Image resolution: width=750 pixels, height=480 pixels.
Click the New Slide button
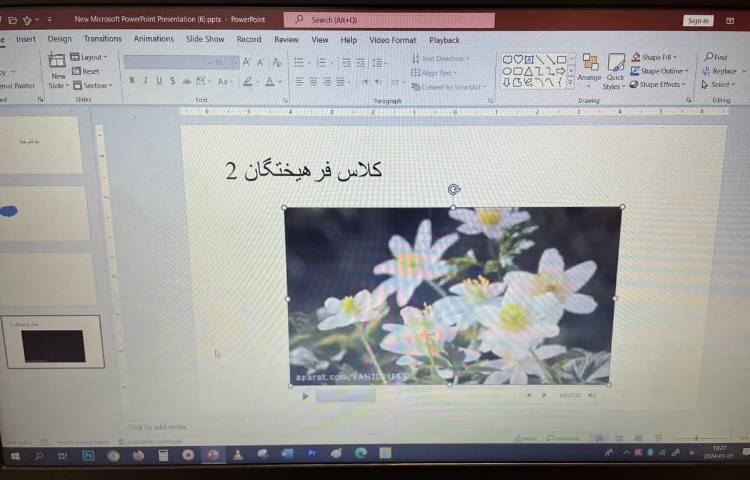click(x=58, y=71)
